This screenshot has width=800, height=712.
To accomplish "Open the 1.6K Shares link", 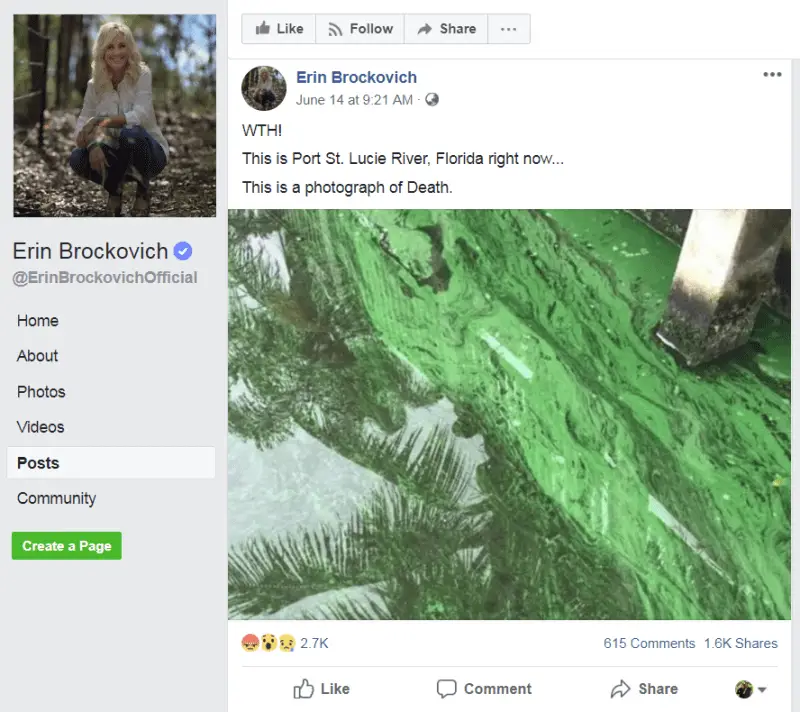I will pos(741,643).
